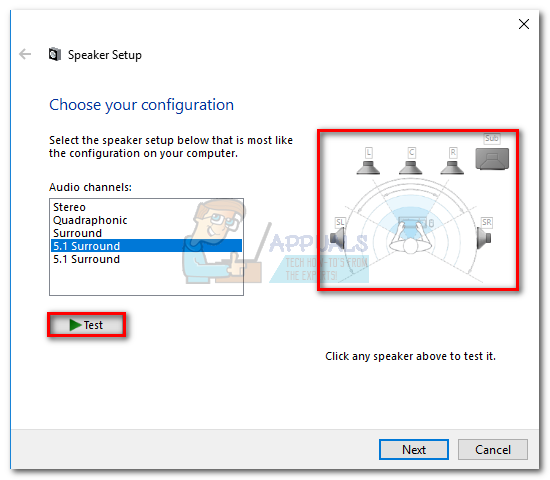The height and width of the screenshot is (480, 550).
Task: Click the listener figure in speaker diagram
Action: [x=410, y=238]
